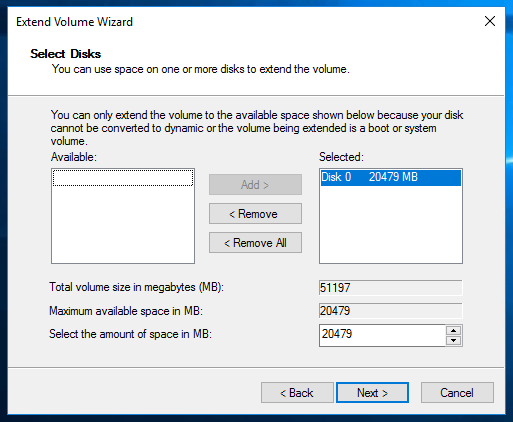Click the total volume size field showing 51197
This screenshot has width=513, height=422.
(391, 288)
